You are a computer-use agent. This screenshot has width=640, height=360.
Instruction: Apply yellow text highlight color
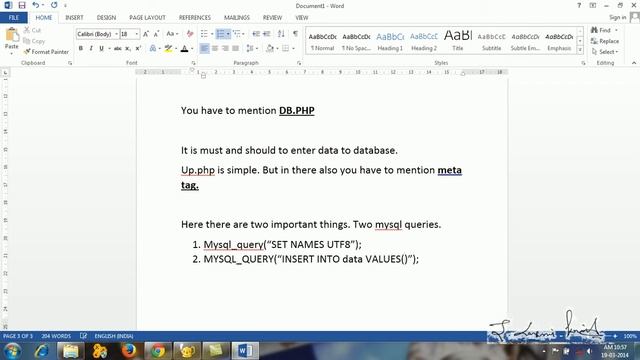(168, 49)
